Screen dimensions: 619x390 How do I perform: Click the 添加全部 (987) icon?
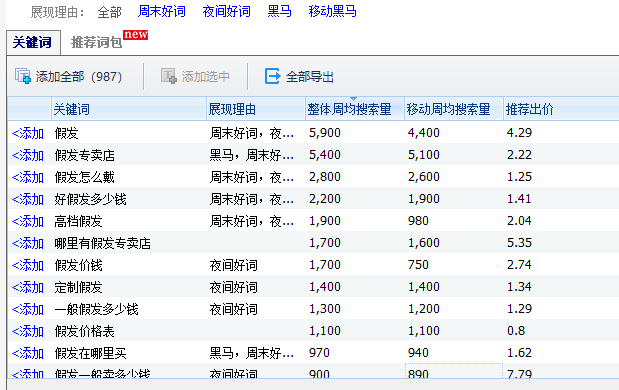coord(23,76)
